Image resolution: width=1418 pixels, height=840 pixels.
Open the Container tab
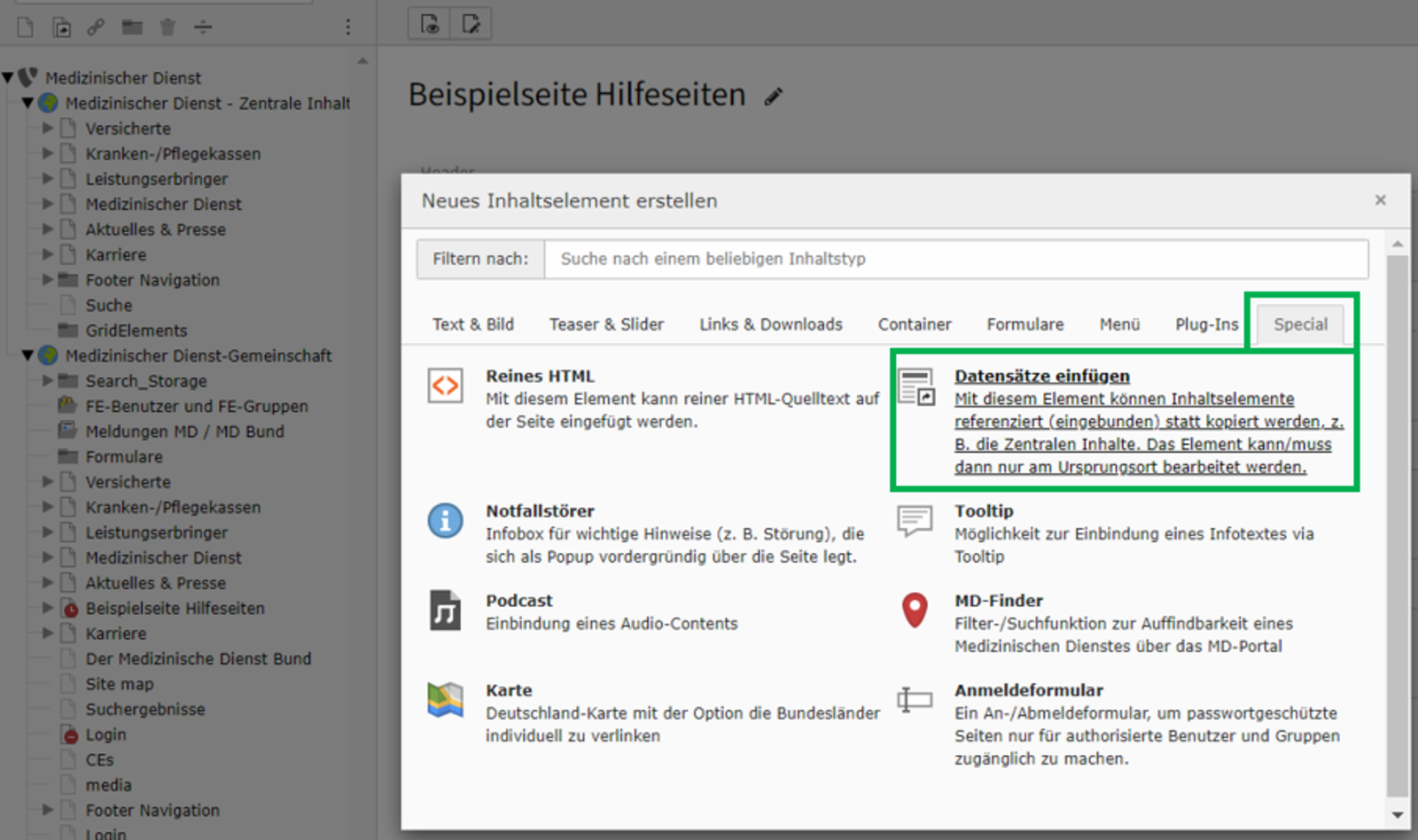915,324
